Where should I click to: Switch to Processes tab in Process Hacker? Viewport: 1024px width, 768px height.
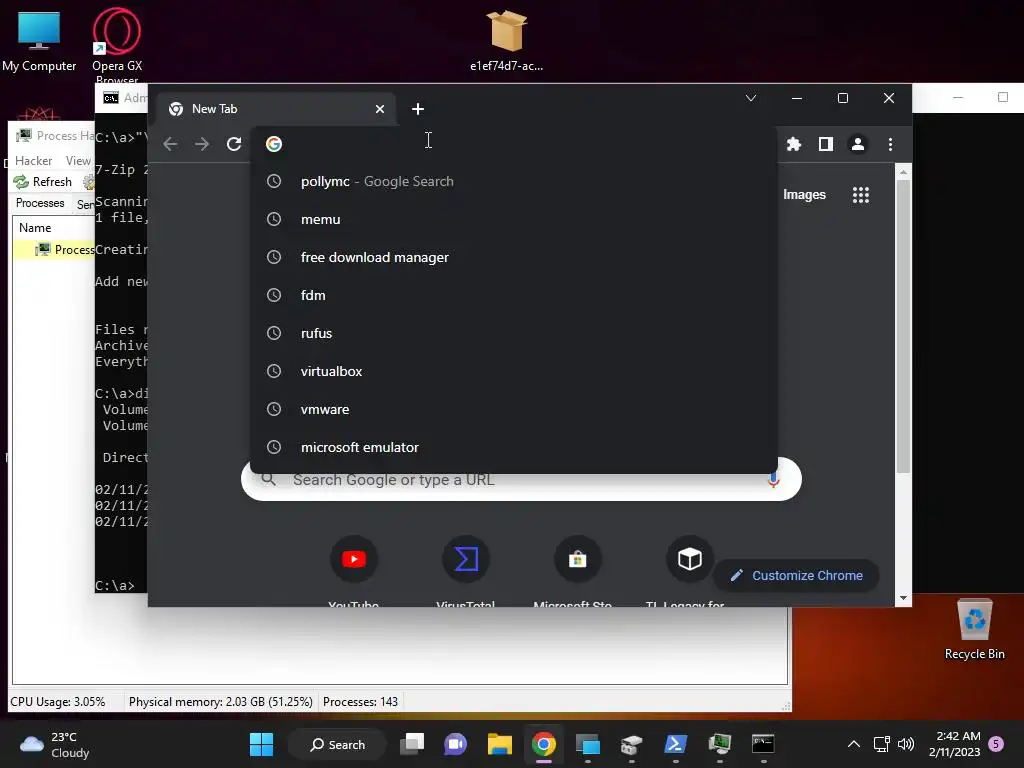click(40, 203)
